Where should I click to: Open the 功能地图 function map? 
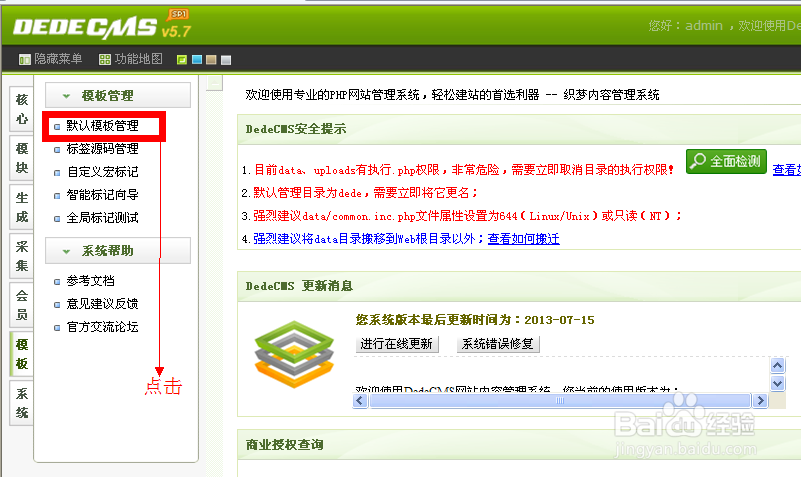[131, 59]
